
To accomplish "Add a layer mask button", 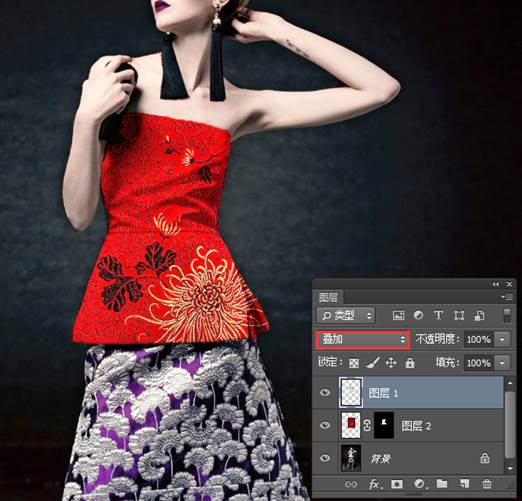I will 397,484.
